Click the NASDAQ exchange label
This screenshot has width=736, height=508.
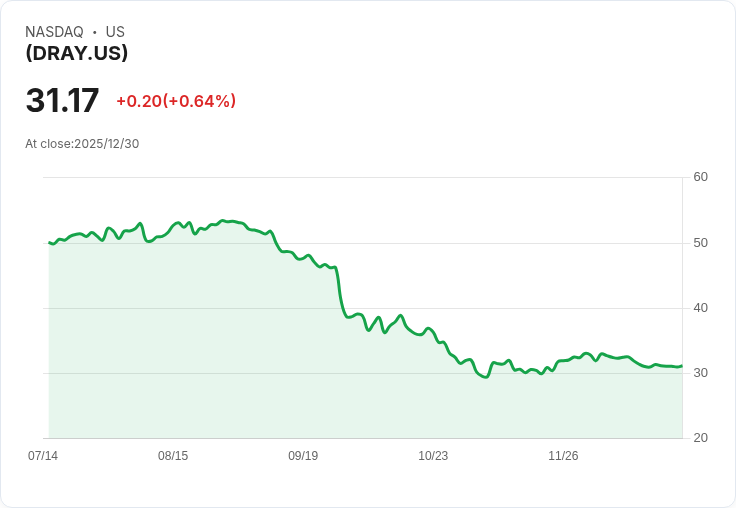pos(54,32)
